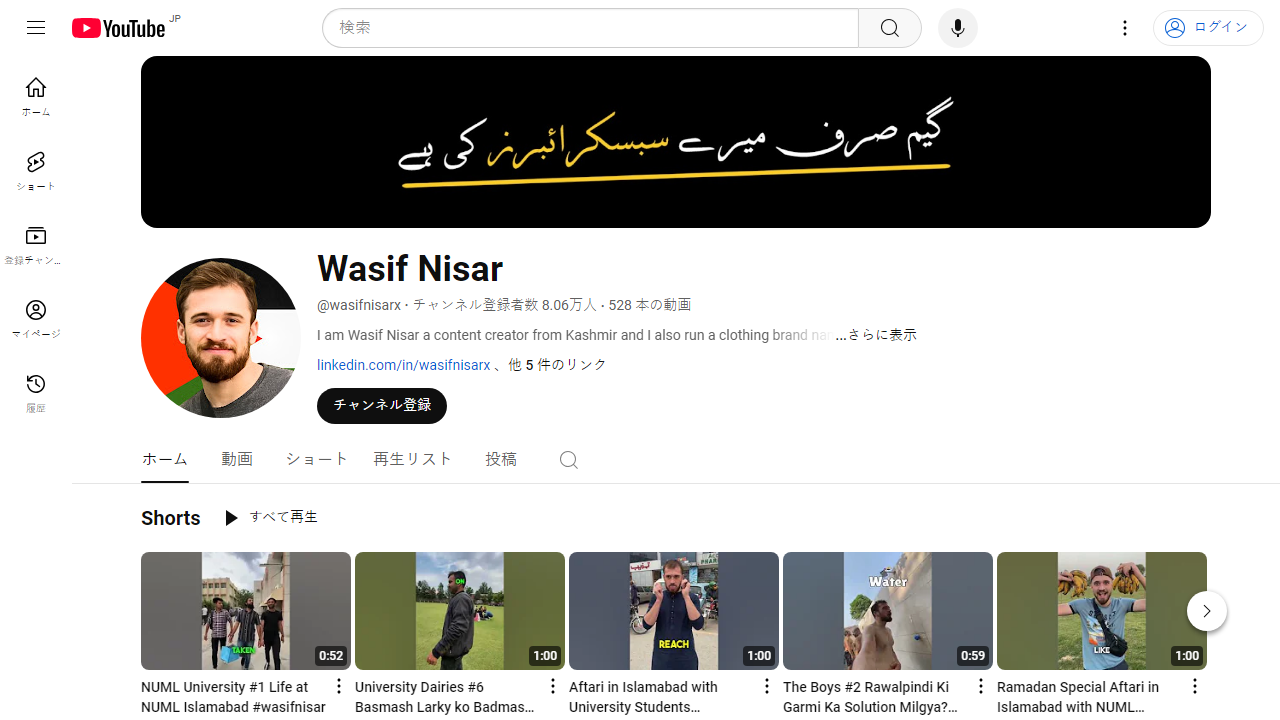Search within channel via magnifier icon
Screen dimensions: 1280x720
pyautogui.click(x=569, y=460)
